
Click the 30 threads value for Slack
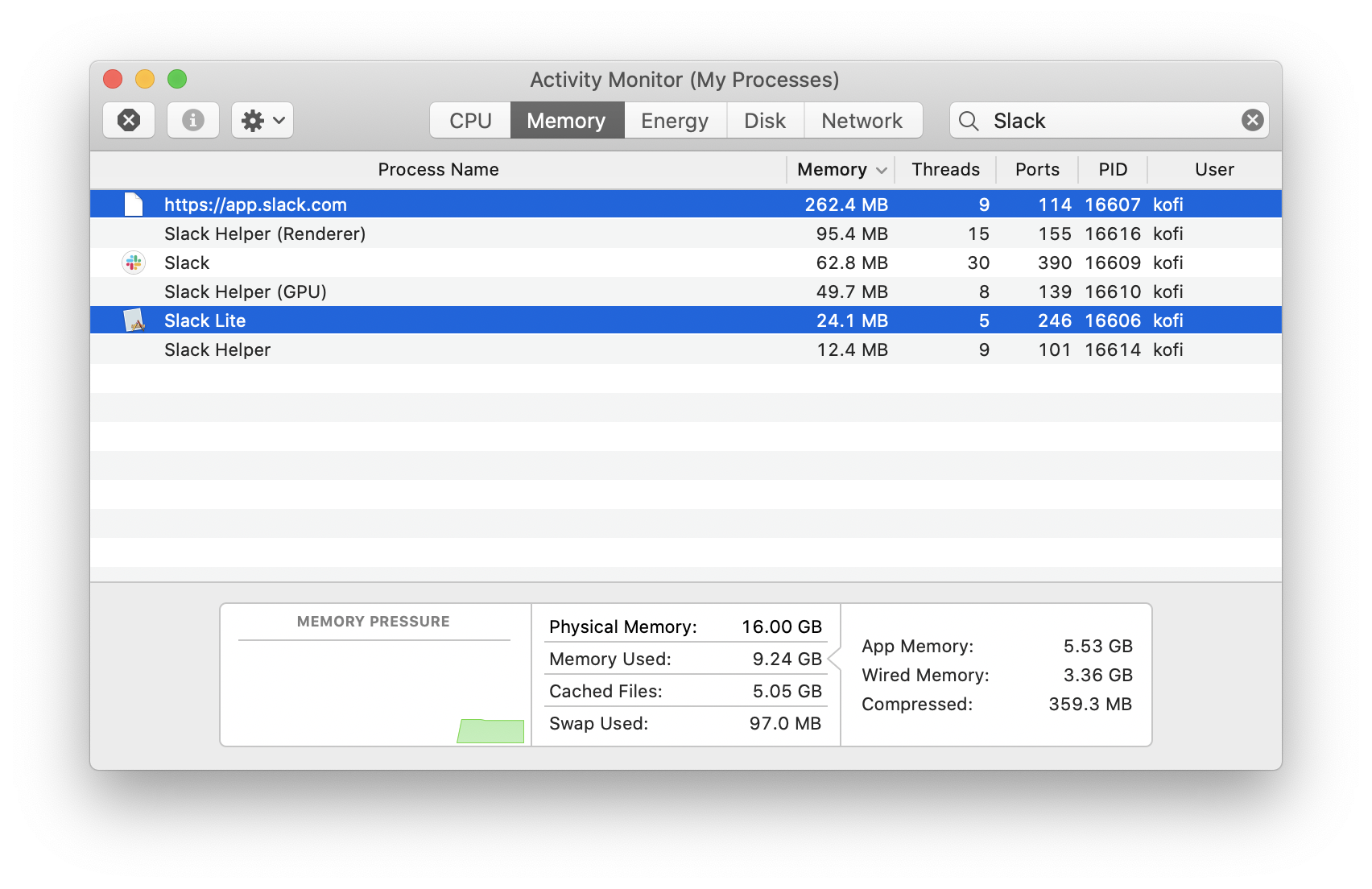978,263
